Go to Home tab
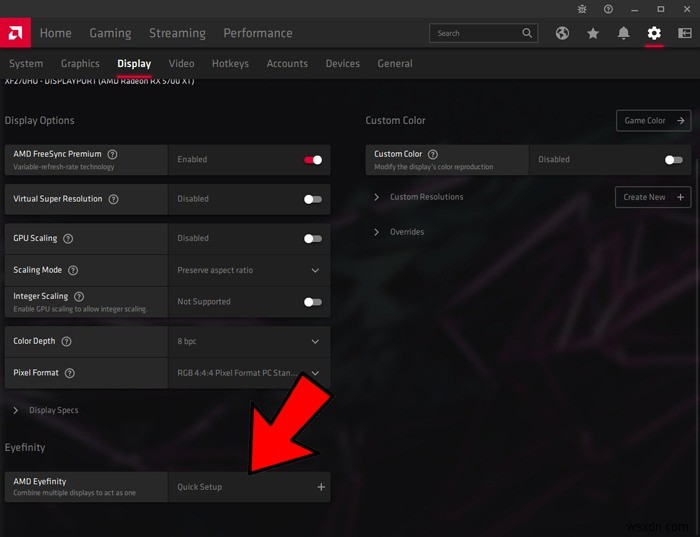The height and width of the screenshot is (537, 700). point(55,33)
